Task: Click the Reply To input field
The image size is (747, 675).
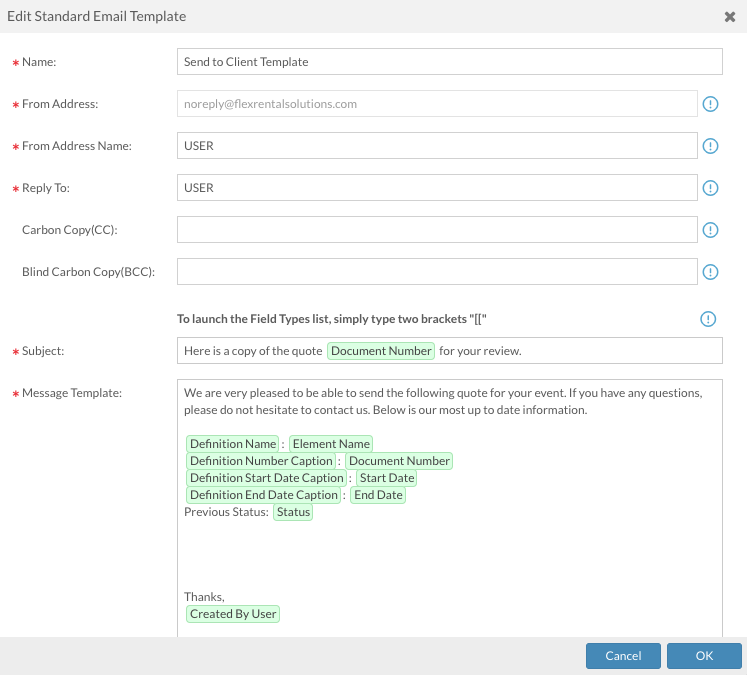Action: click(437, 187)
